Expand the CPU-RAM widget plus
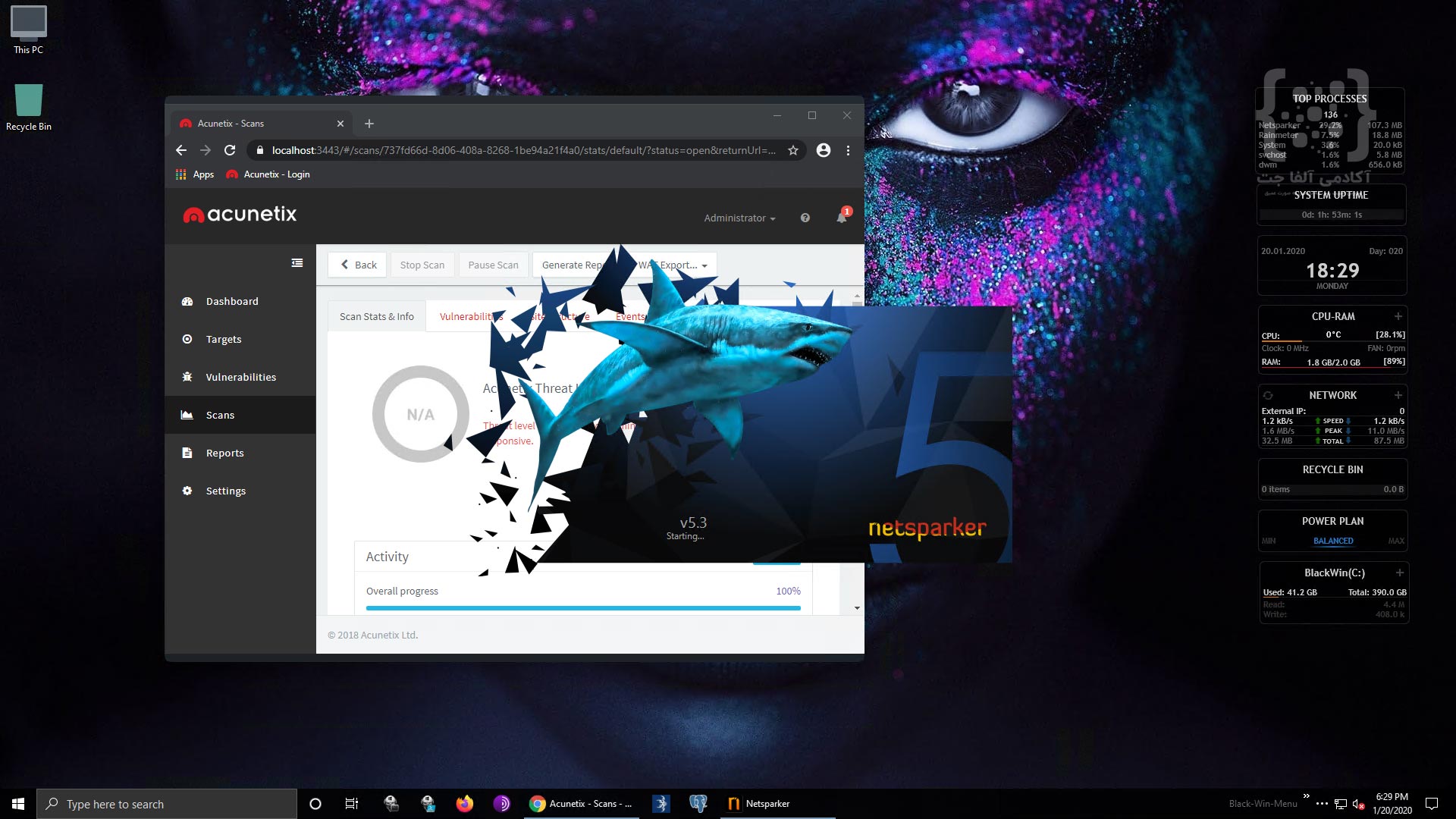This screenshot has height=819, width=1456. (x=1398, y=316)
